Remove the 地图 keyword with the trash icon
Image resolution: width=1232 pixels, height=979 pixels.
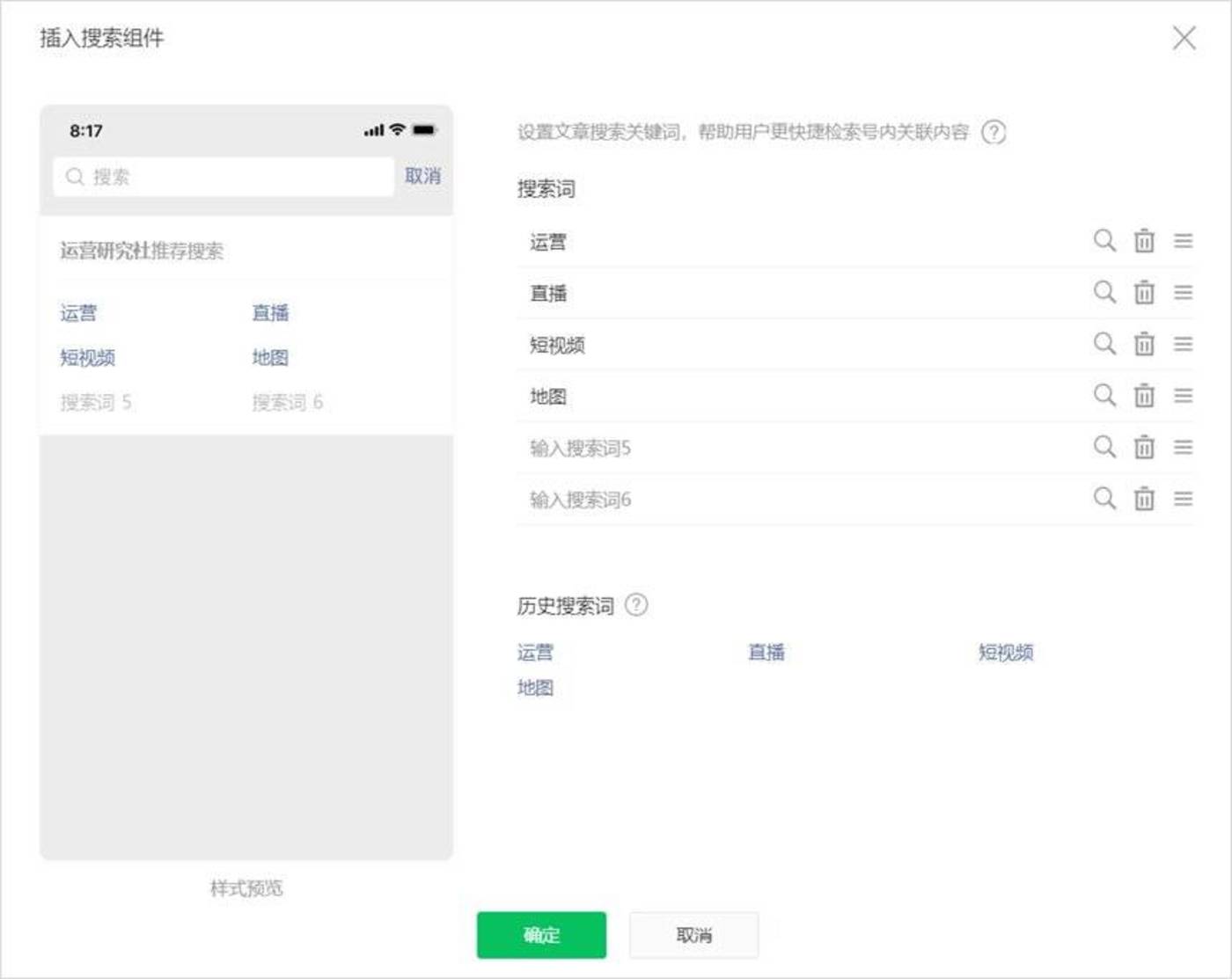click(1144, 397)
